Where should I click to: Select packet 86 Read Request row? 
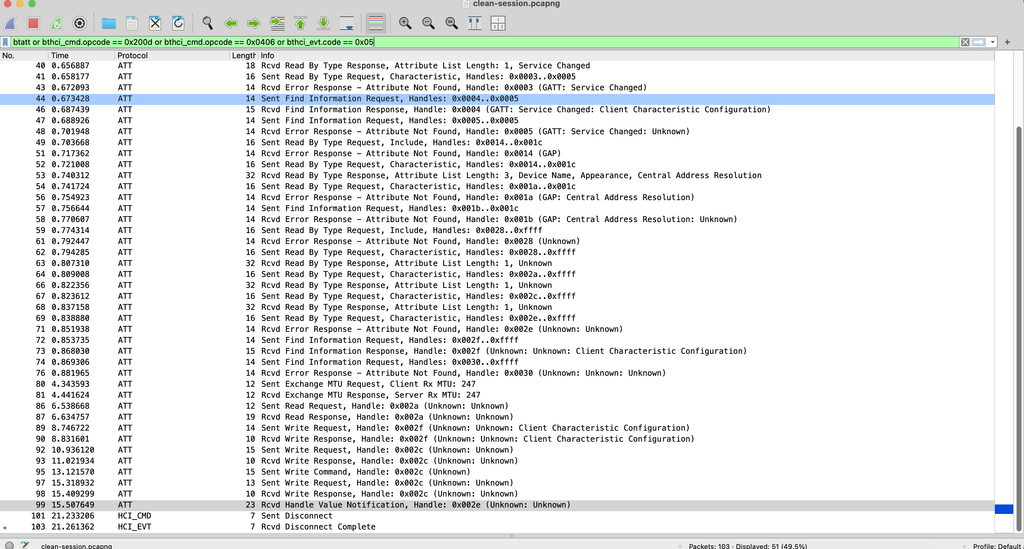click(x=497, y=406)
